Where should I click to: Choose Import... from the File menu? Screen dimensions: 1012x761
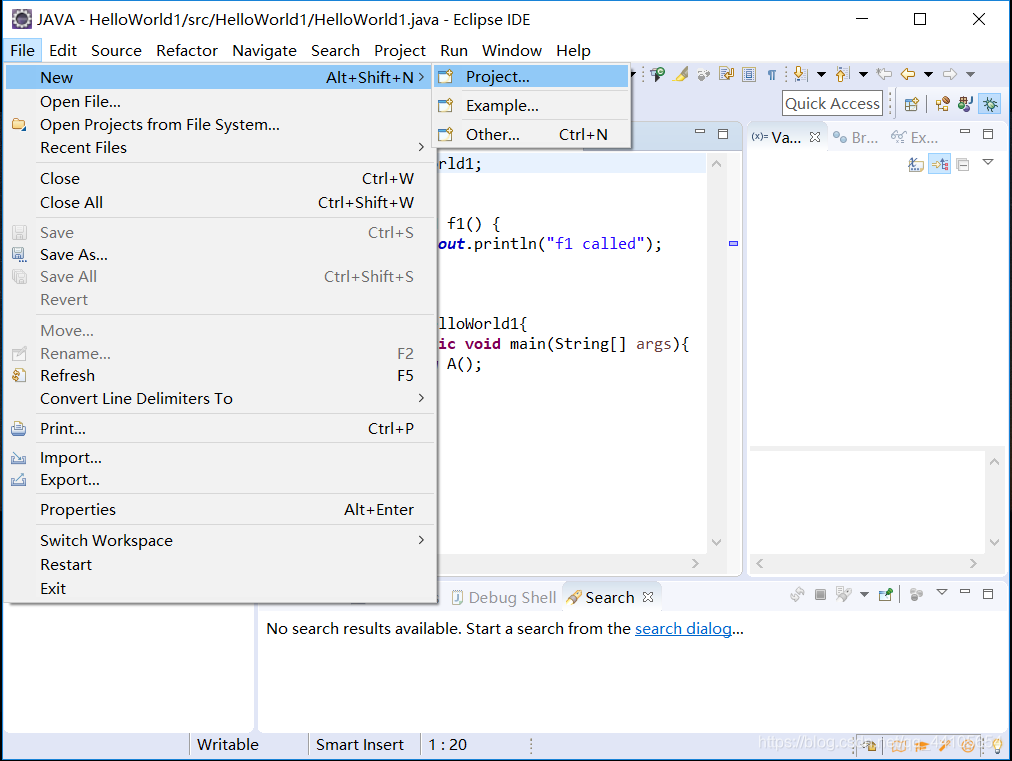click(220, 458)
